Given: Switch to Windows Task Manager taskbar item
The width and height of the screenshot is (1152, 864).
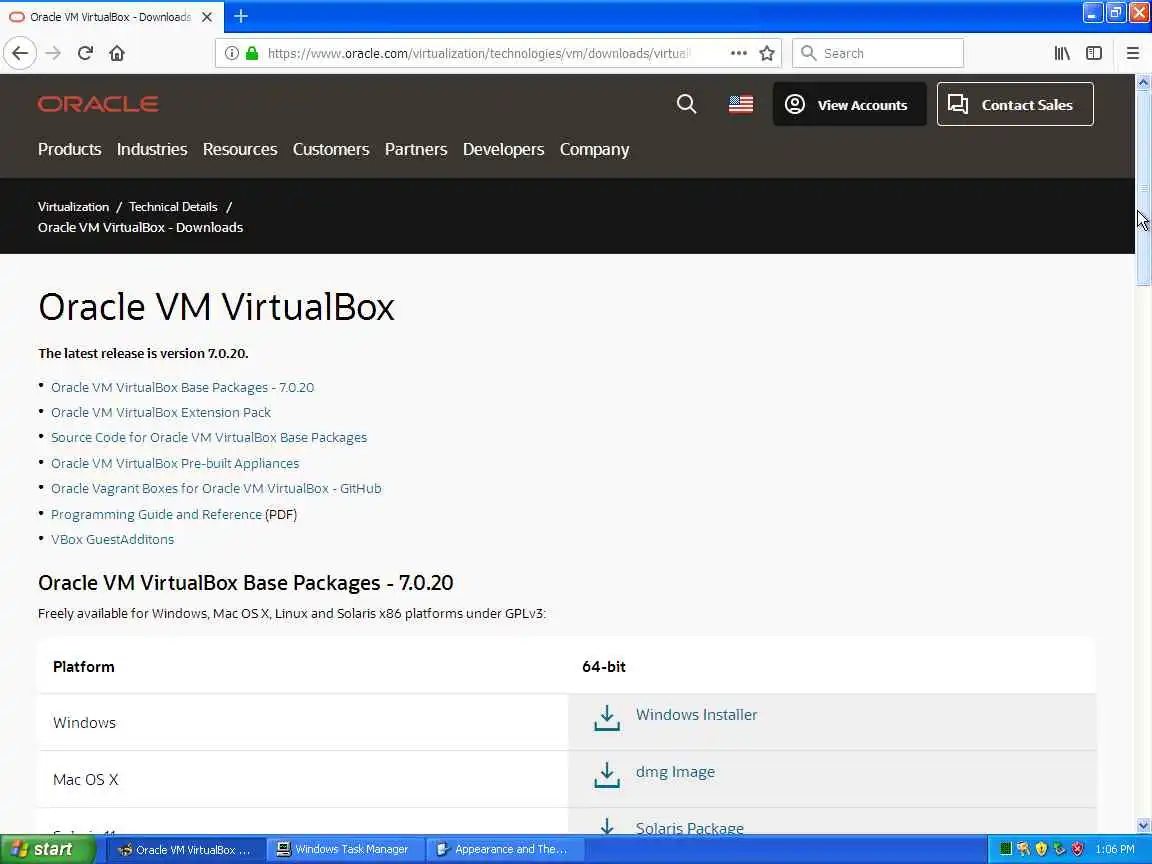Looking at the screenshot, I should click(344, 849).
